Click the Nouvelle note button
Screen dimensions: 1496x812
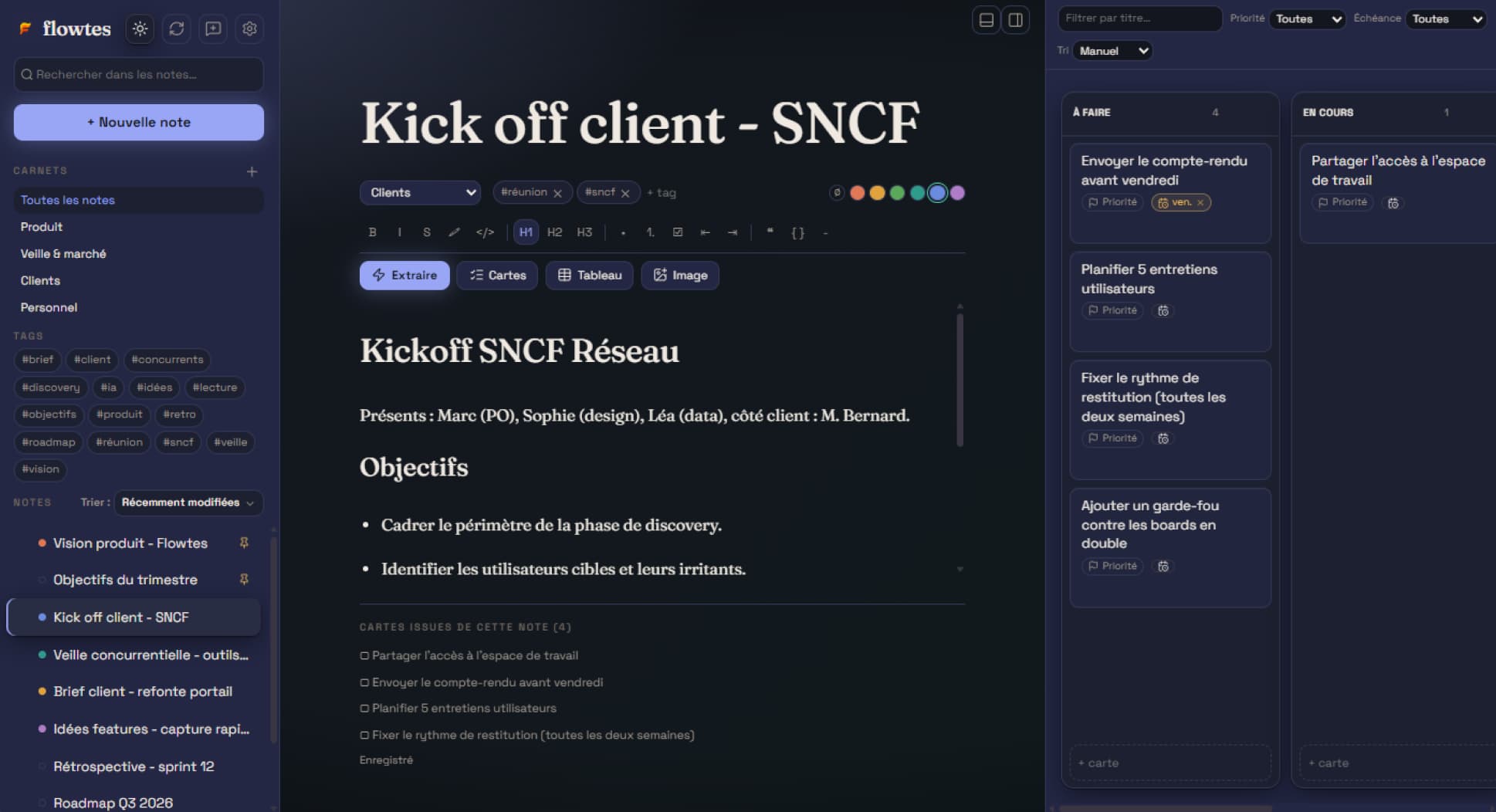pos(139,122)
